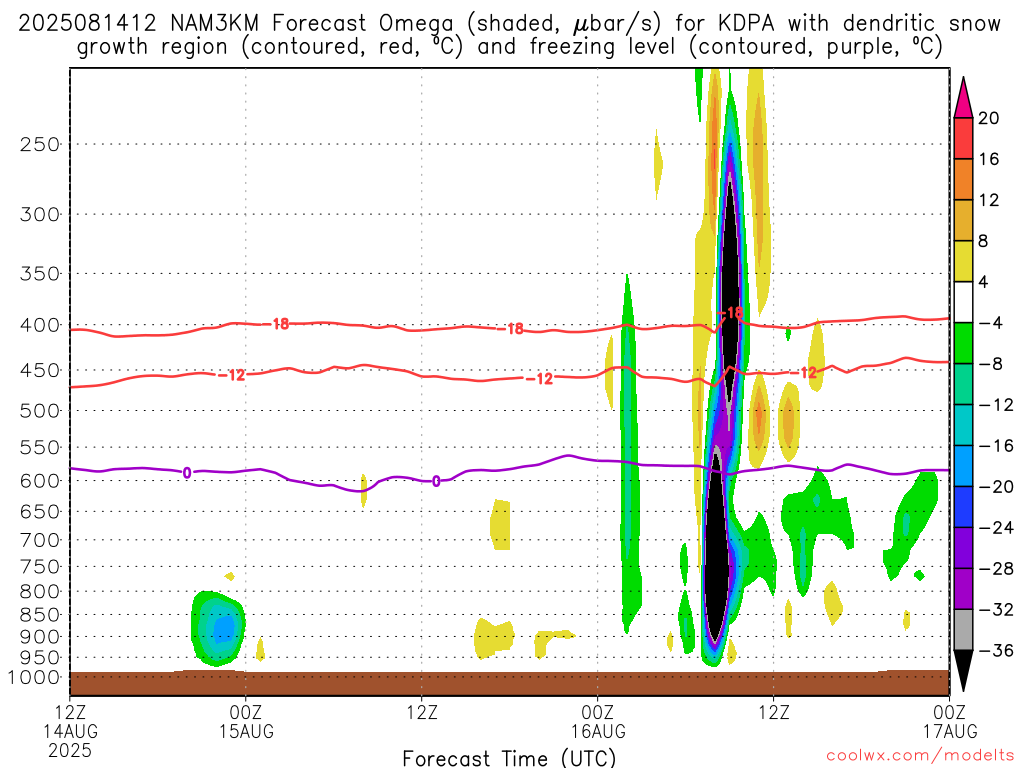Click the 'Forecast Time (UTC)' axis label
The width and height of the screenshot is (1024, 768).
click(x=509, y=758)
